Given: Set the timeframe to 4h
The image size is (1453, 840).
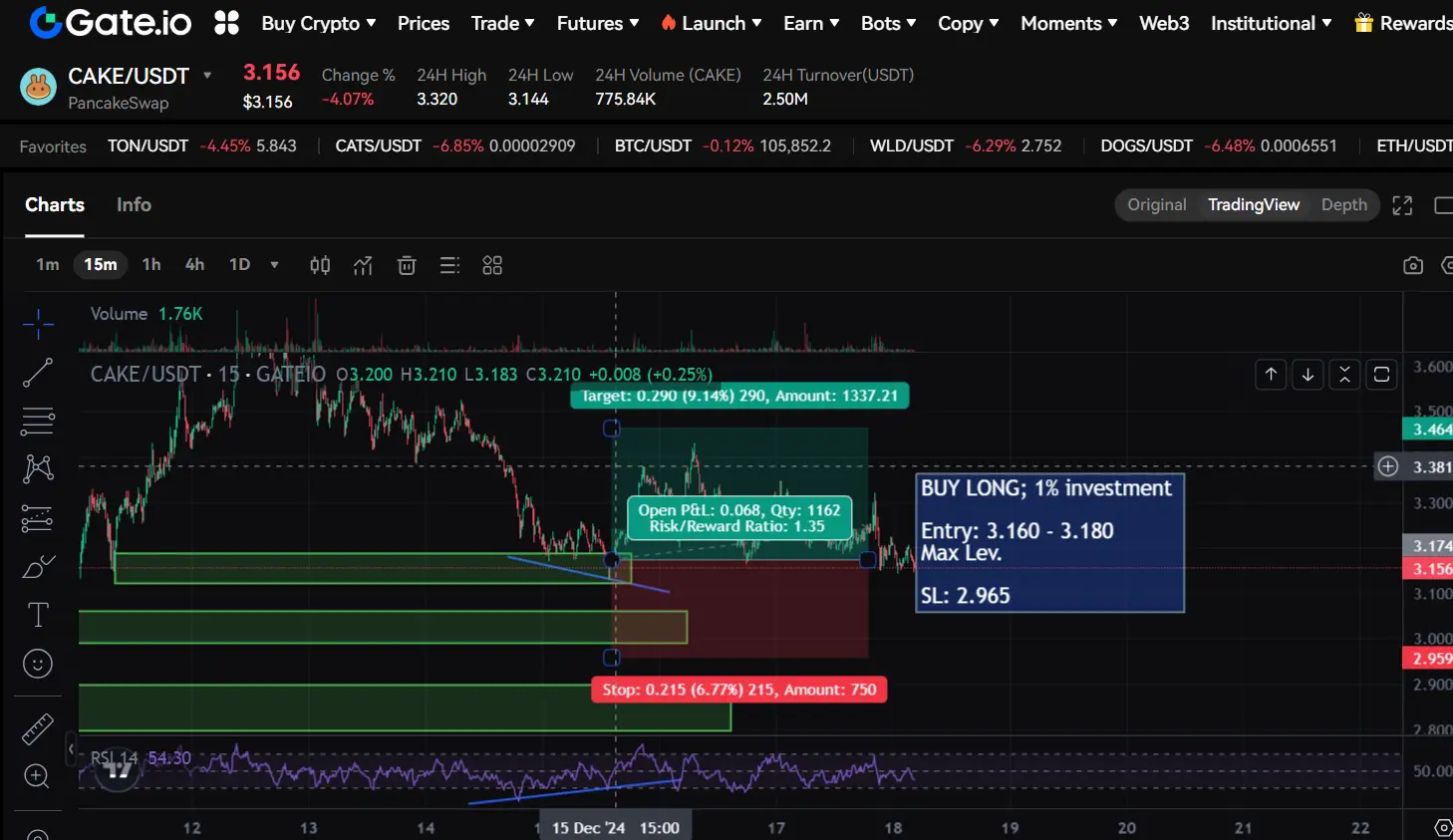Looking at the screenshot, I should pos(195,264).
